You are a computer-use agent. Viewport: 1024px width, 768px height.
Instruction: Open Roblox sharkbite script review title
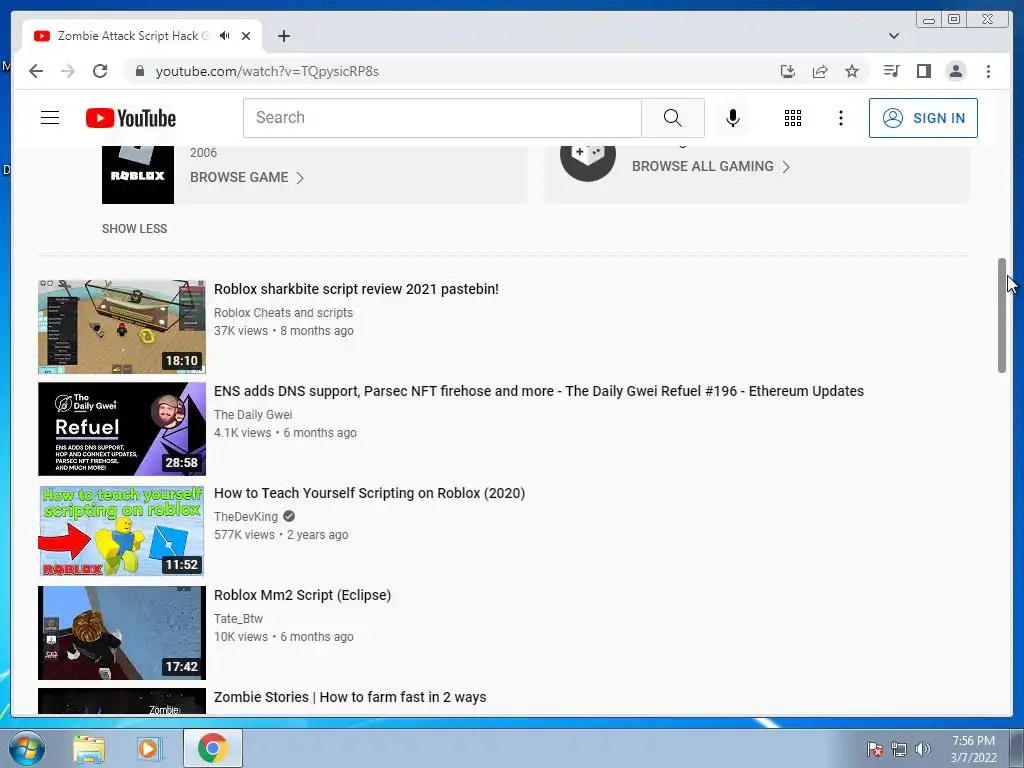click(356, 289)
